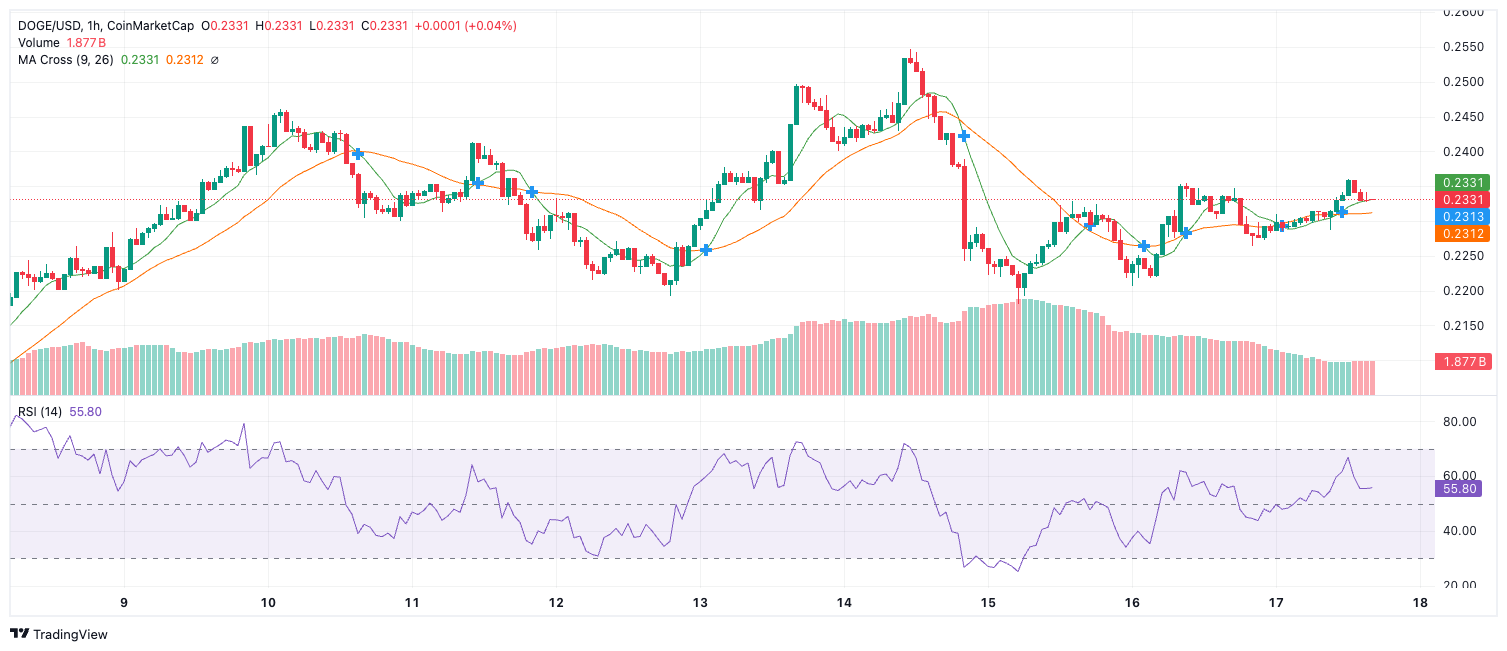Click date label 13 on time axis

pyautogui.click(x=700, y=603)
